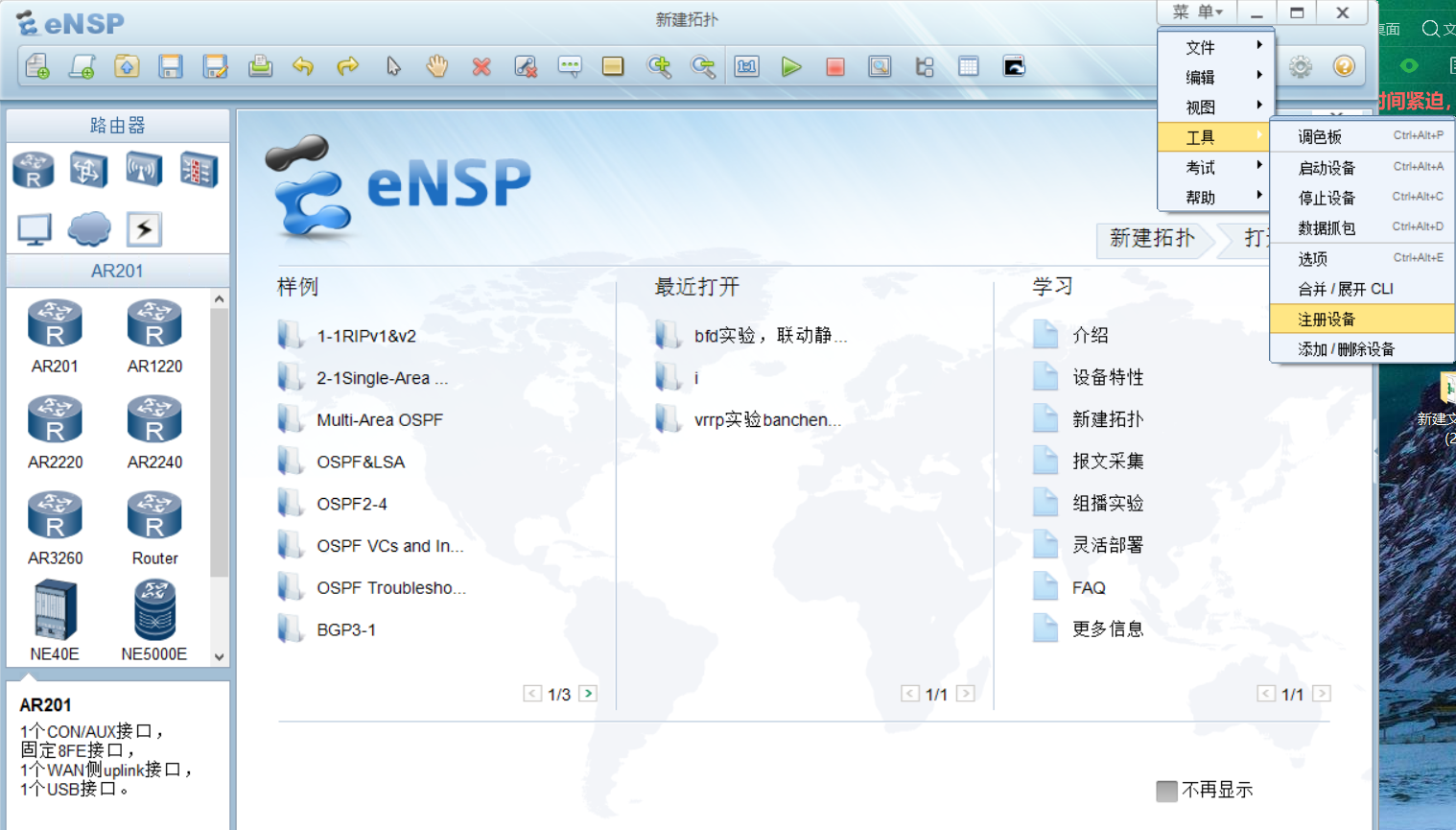Select the PC terminal device icon
Image resolution: width=1456 pixels, height=830 pixels.
tap(33, 228)
